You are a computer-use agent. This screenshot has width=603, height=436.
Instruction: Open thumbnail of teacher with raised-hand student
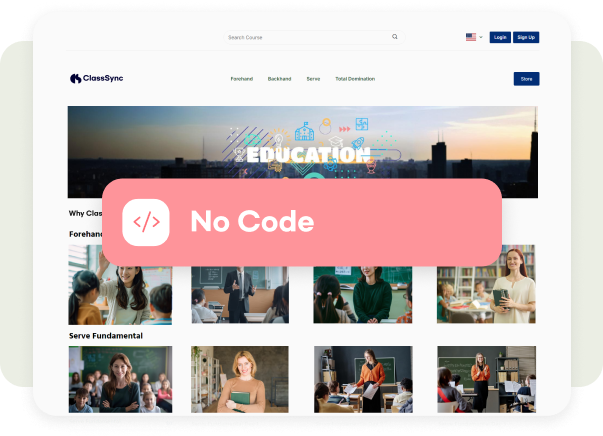tap(120, 285)
